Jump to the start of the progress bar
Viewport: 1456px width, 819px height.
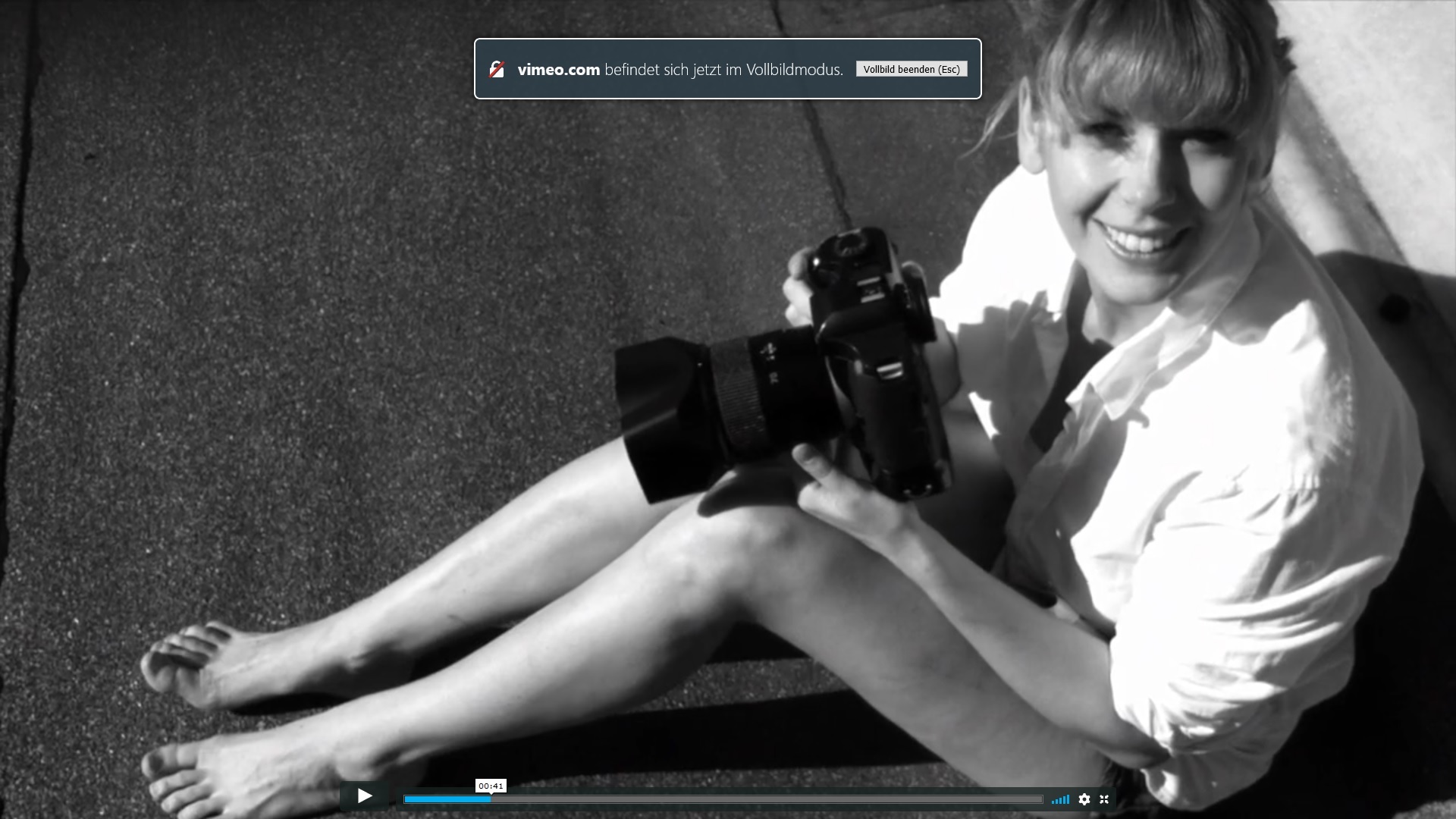[x=406, y=799]
